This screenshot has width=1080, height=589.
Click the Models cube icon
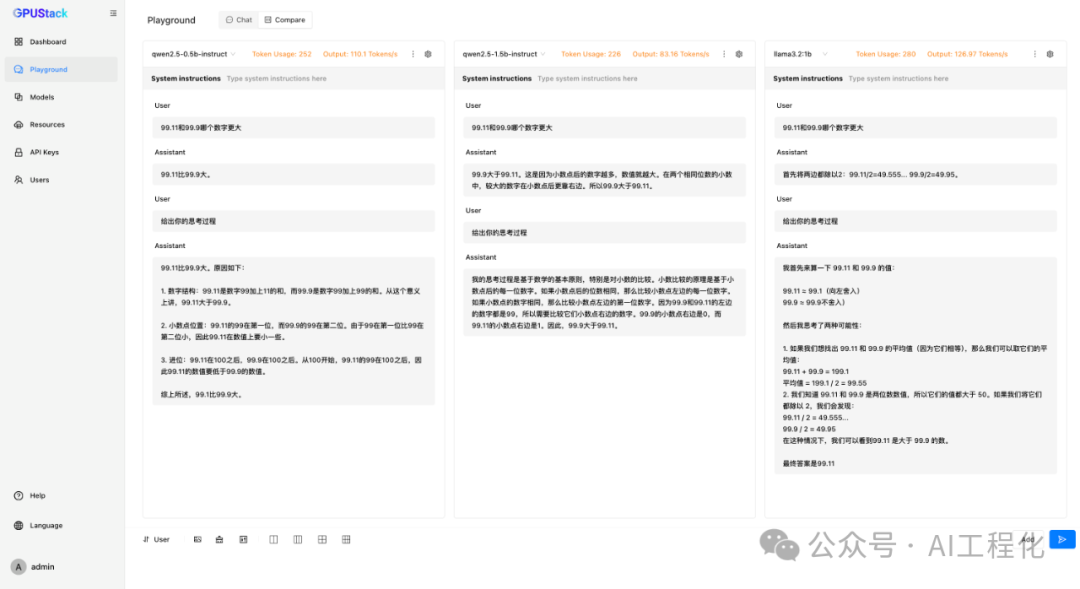(19, 97)
